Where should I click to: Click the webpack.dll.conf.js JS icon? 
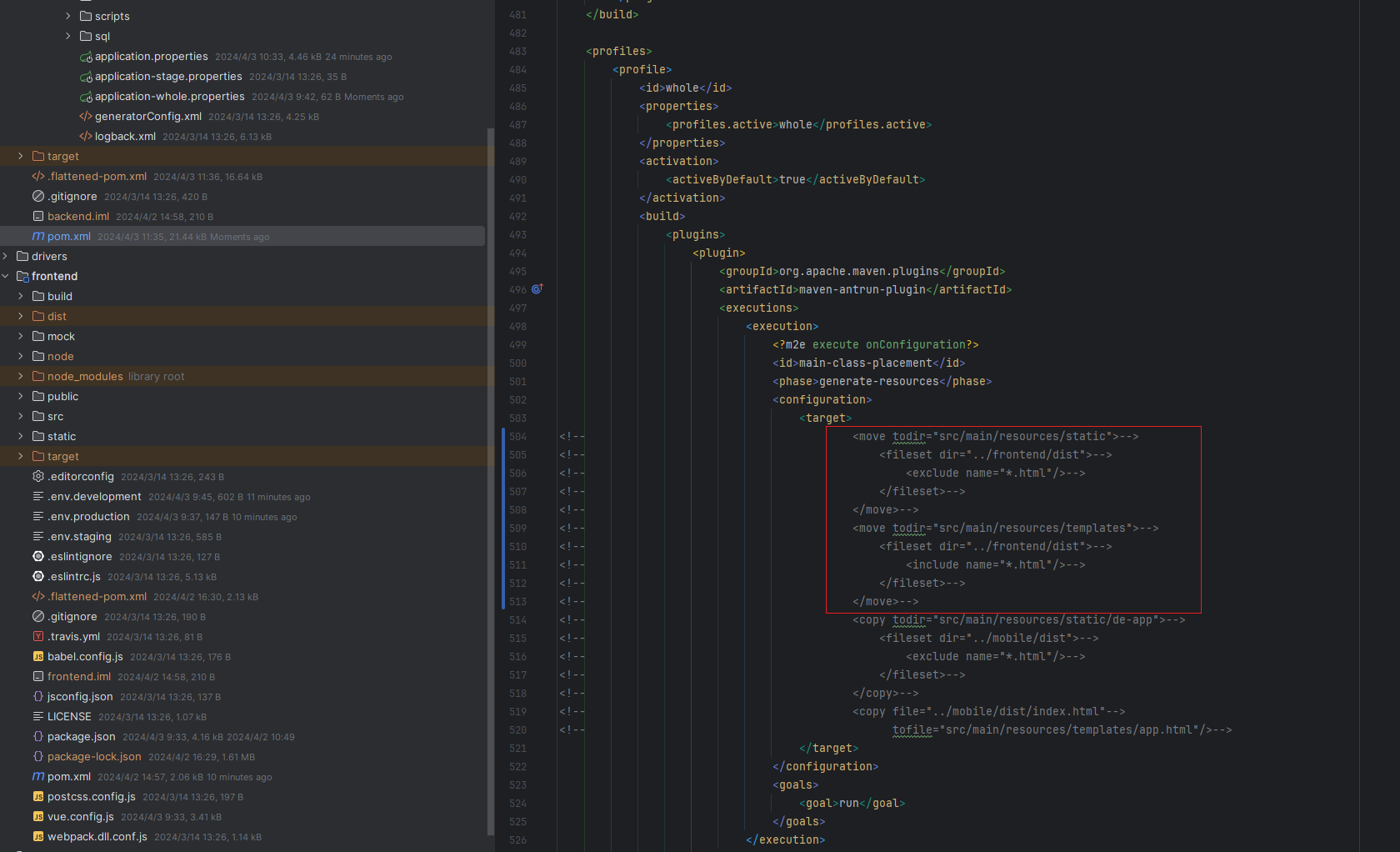38,836
